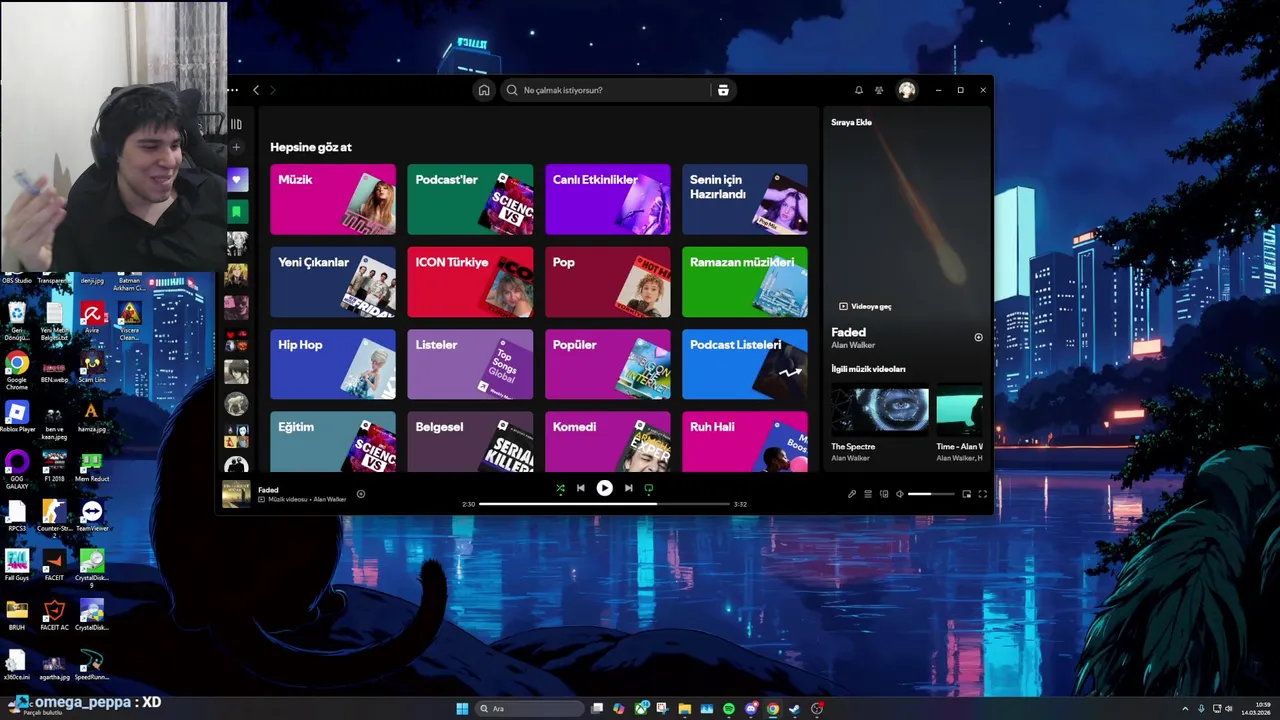Open the miniplayer icon
Viewport: 1280px width, 720px height.
click(966, 494)
